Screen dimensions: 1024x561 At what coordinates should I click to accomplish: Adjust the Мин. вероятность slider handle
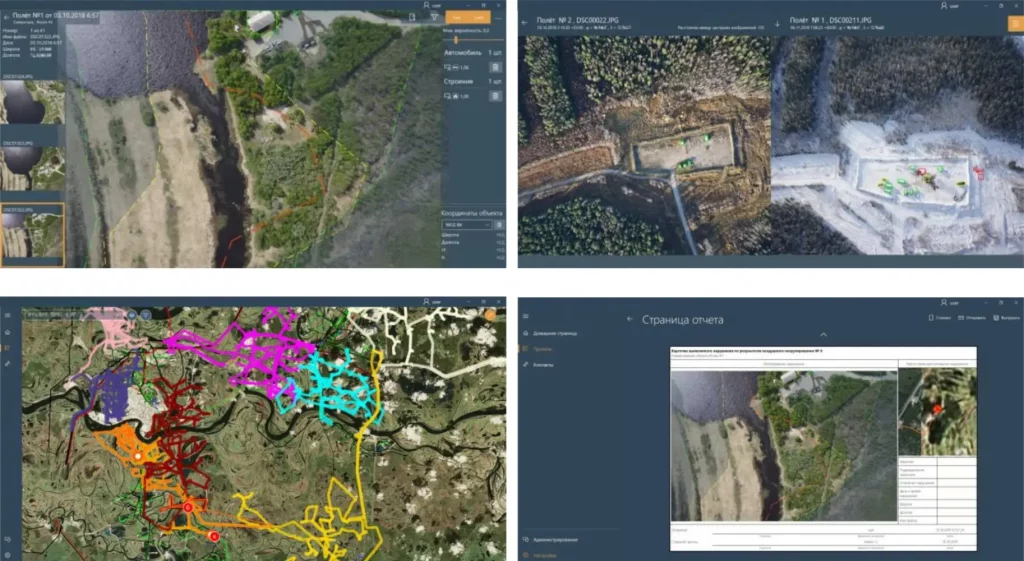point(456,40)
